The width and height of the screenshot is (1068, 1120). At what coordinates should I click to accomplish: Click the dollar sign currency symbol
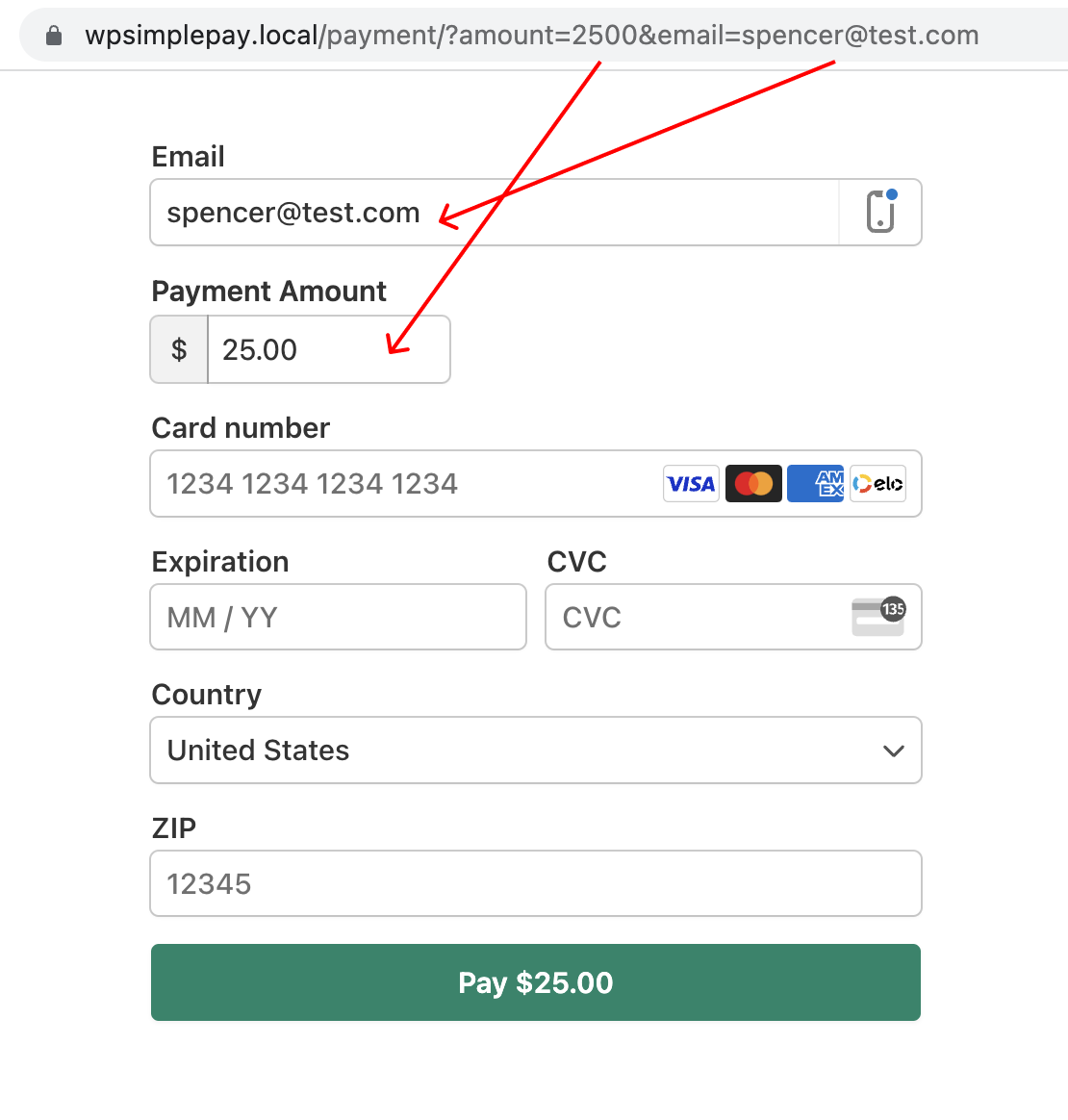point(179,349)
